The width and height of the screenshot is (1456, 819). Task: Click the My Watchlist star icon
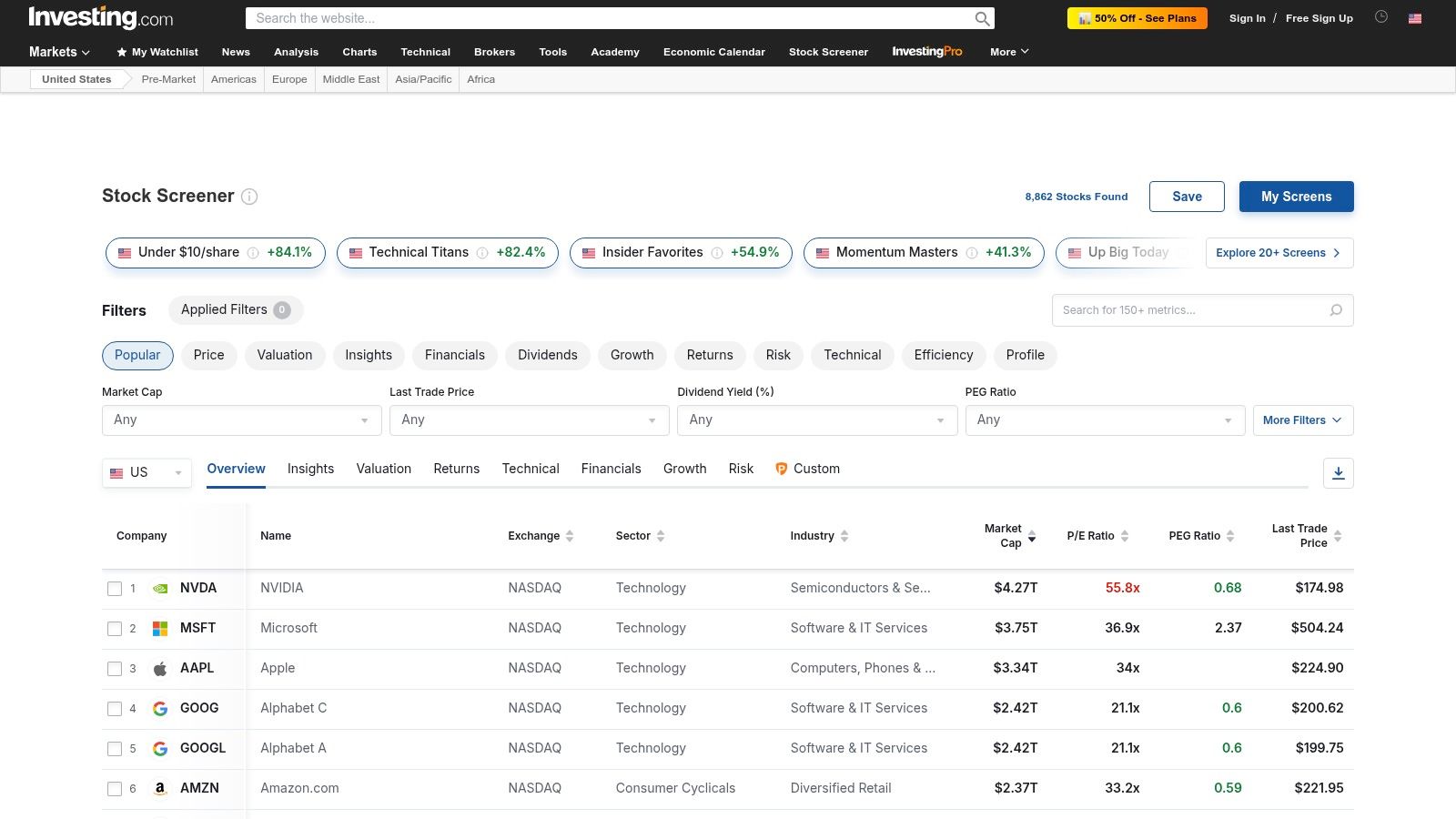point(122,52)
